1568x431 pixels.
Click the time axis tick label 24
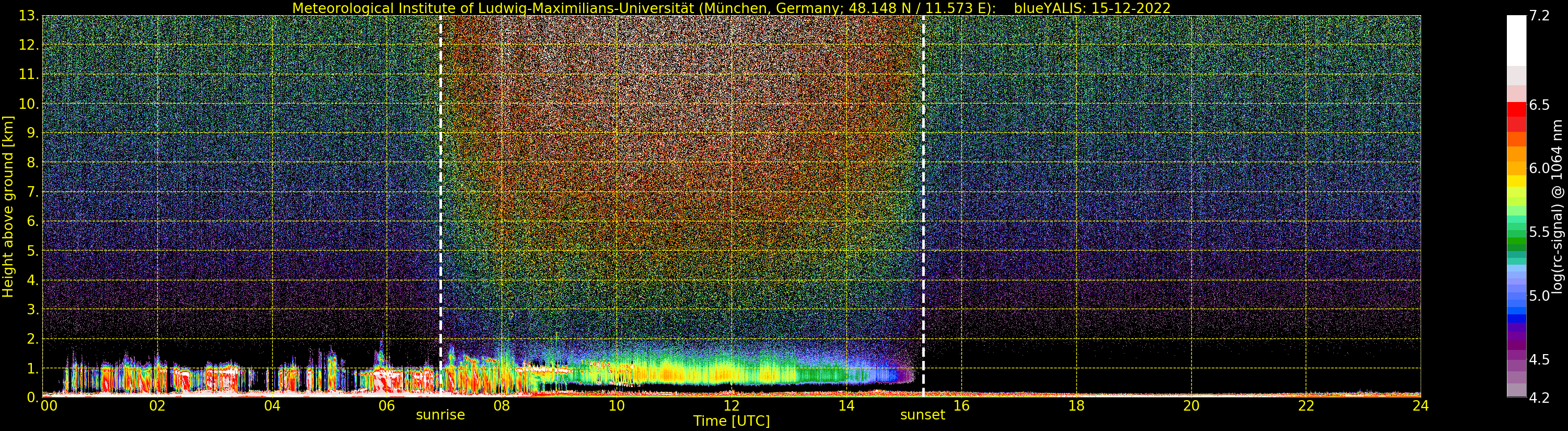[1421, 406]
